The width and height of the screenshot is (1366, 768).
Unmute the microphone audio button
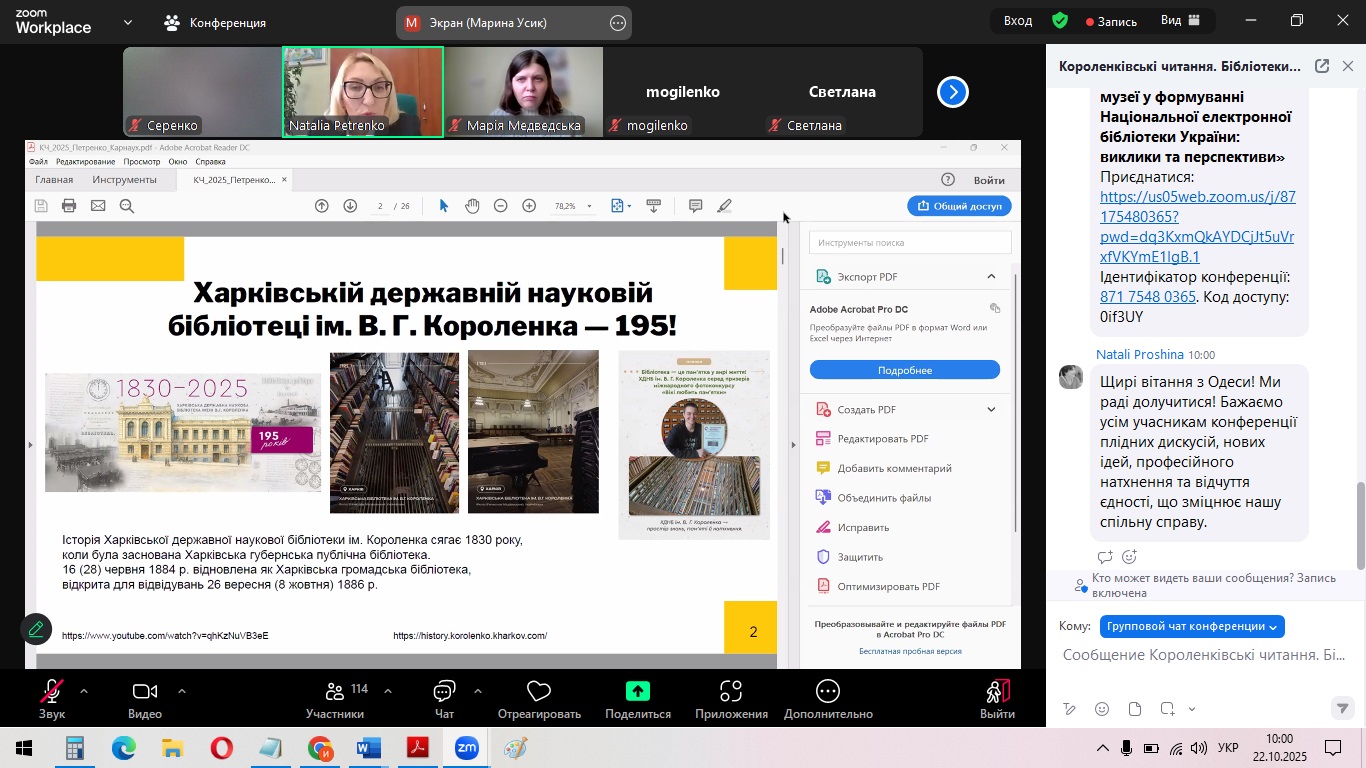tap(52, 691)
